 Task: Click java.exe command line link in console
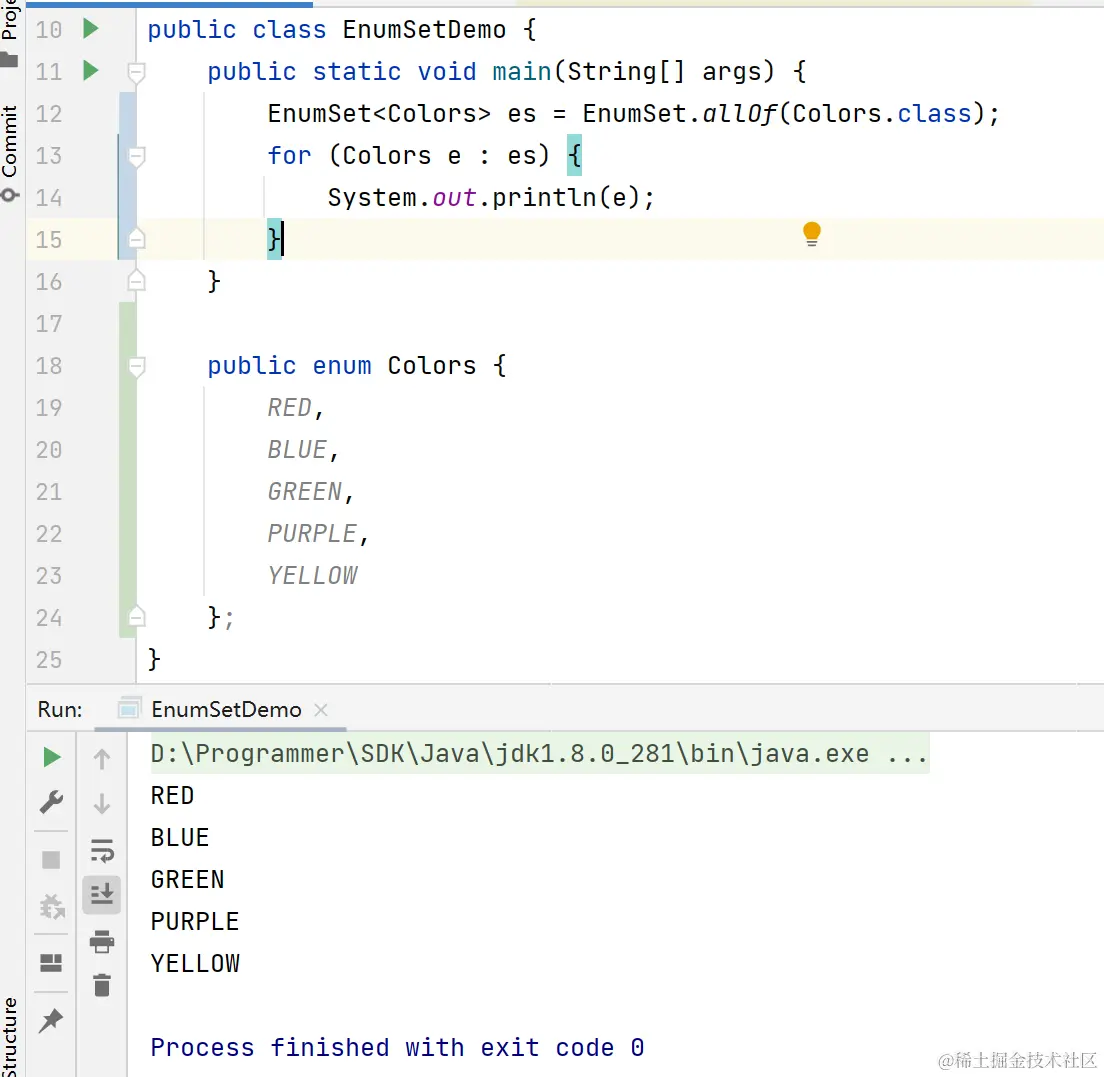coord(539,753)
